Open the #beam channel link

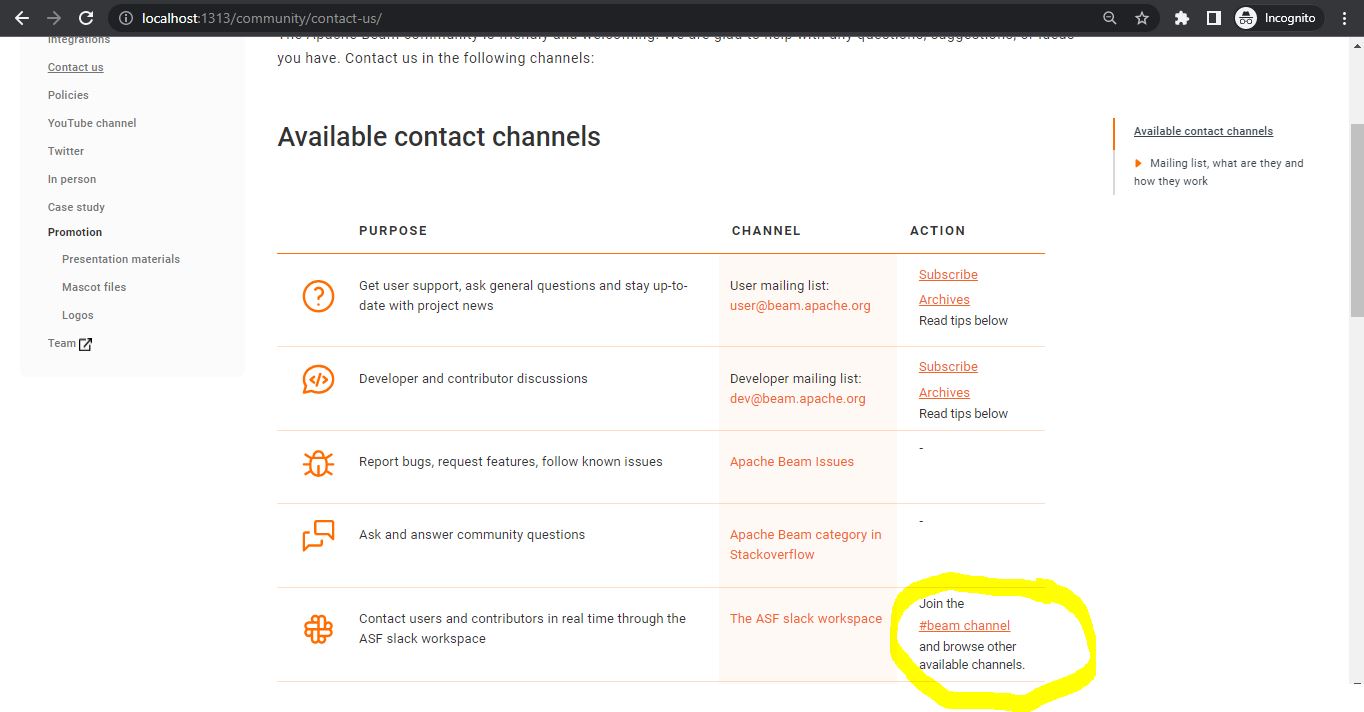964,626
